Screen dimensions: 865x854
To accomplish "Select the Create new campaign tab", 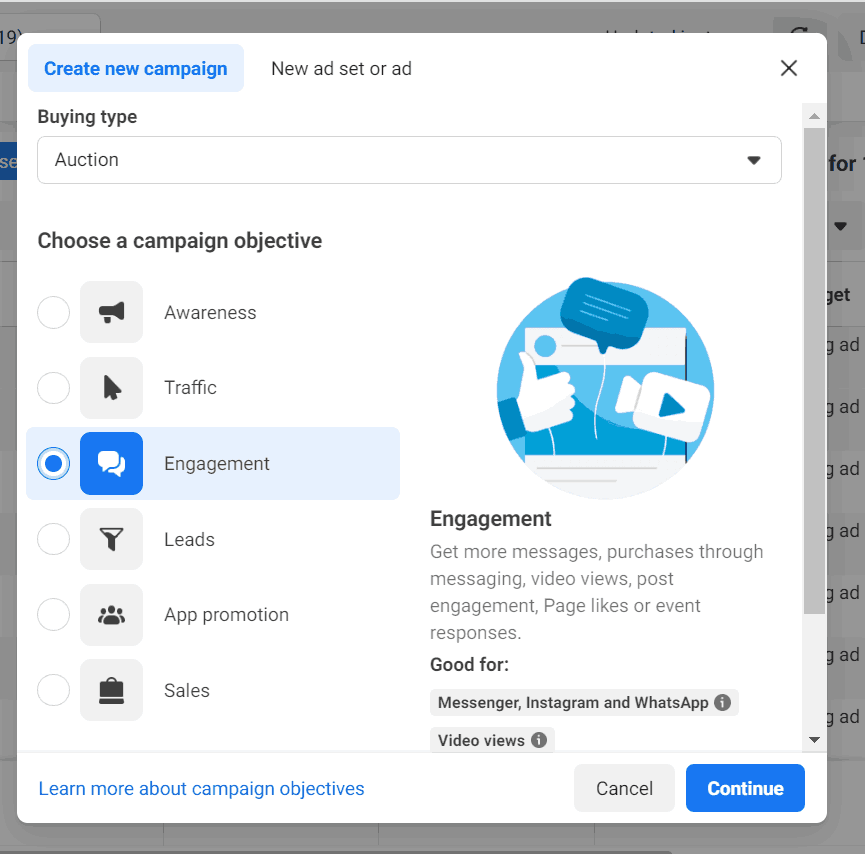I will pos(136,69).
